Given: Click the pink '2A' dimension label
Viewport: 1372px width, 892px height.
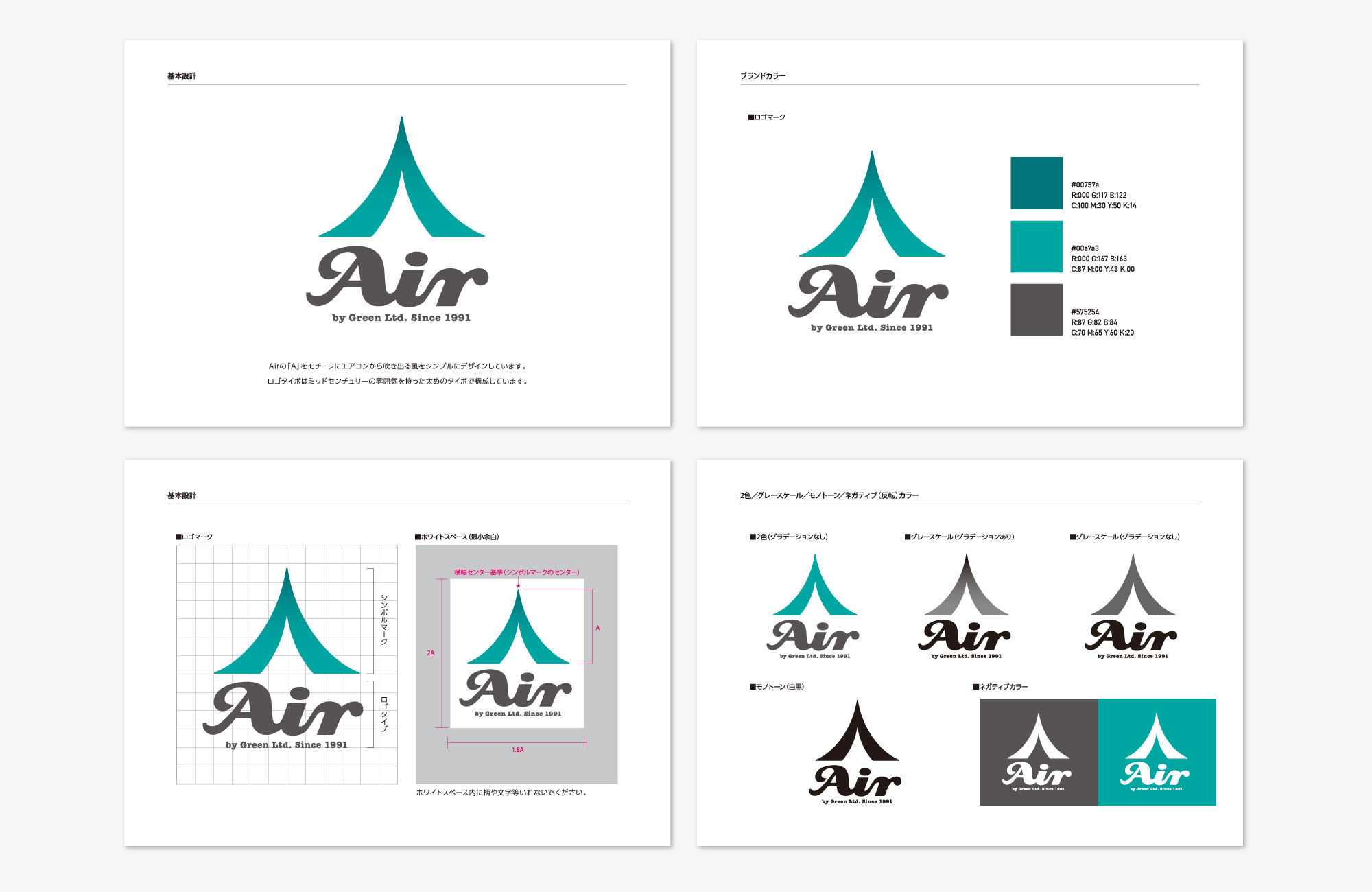Looking at the screenshot, I should click(430, 653).
